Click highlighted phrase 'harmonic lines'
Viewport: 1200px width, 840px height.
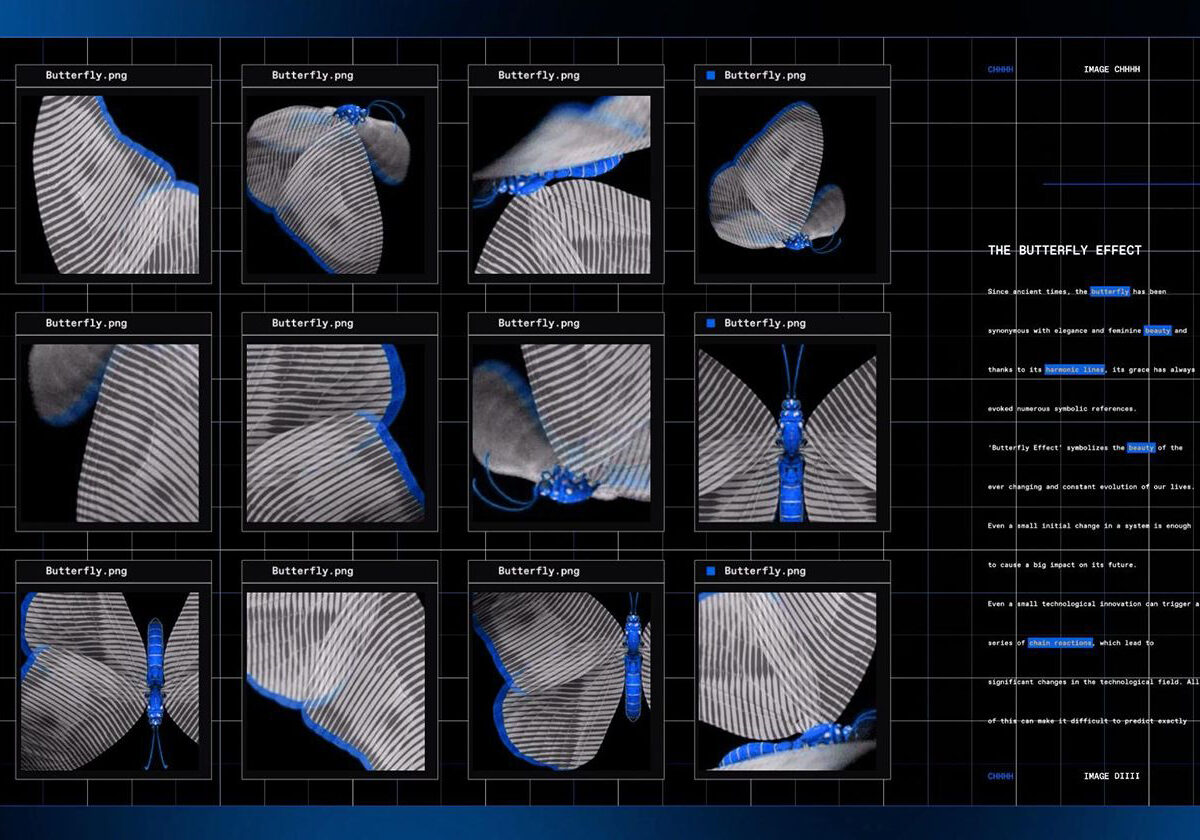[x=1075, y=370]
